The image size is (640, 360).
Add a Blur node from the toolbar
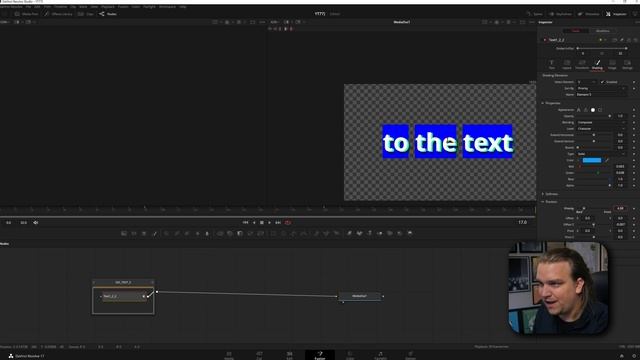coord(207,233)
